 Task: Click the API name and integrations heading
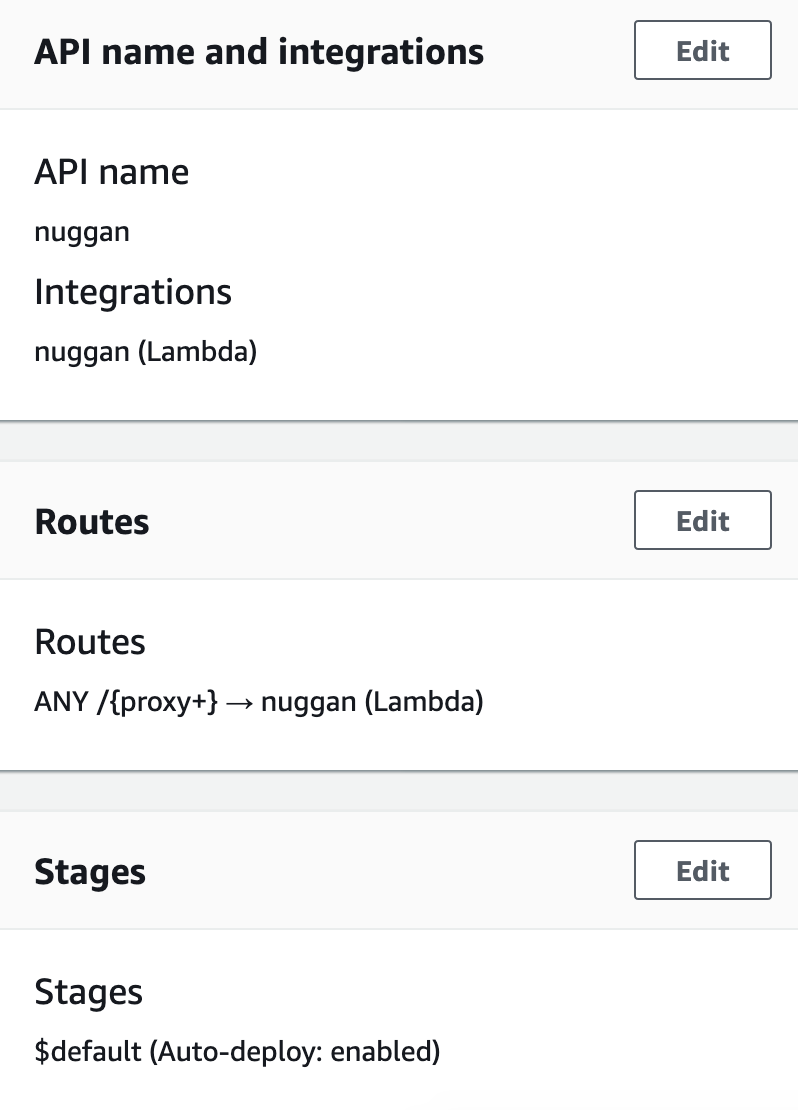(258, 50)
